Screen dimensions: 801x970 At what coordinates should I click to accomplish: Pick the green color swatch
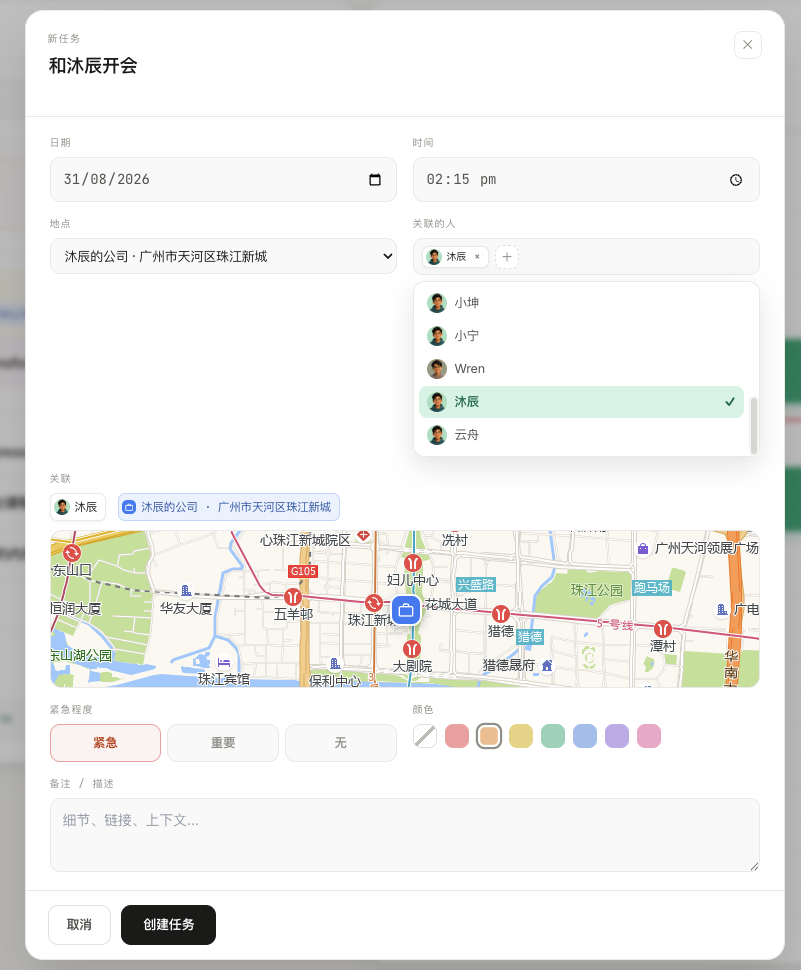(x=553, y=736)
